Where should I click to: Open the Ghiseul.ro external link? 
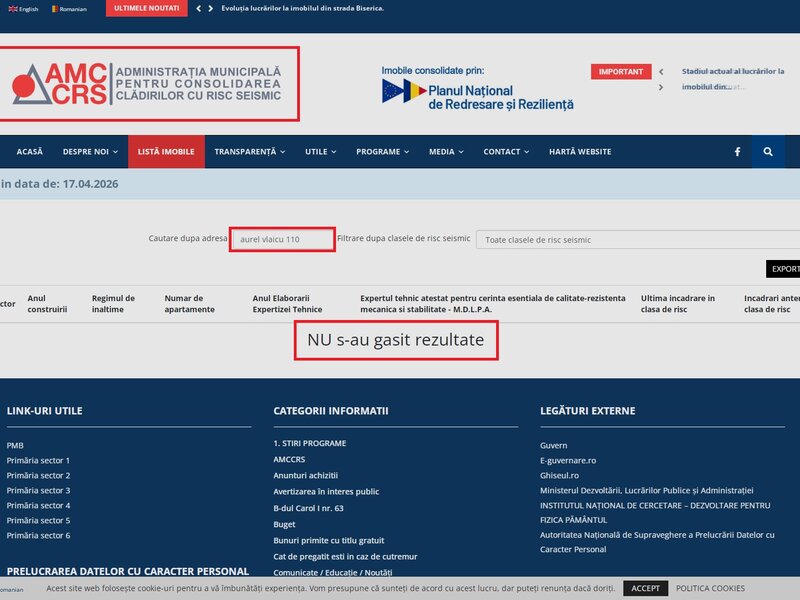tap(559, 476)
